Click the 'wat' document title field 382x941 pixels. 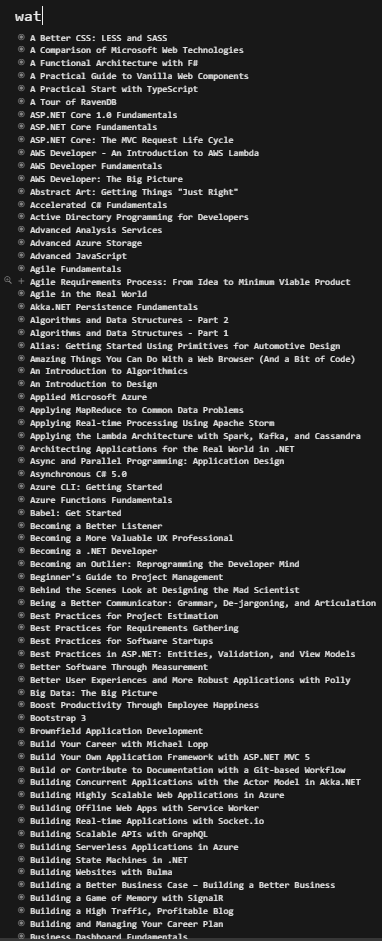coord(28,16)
